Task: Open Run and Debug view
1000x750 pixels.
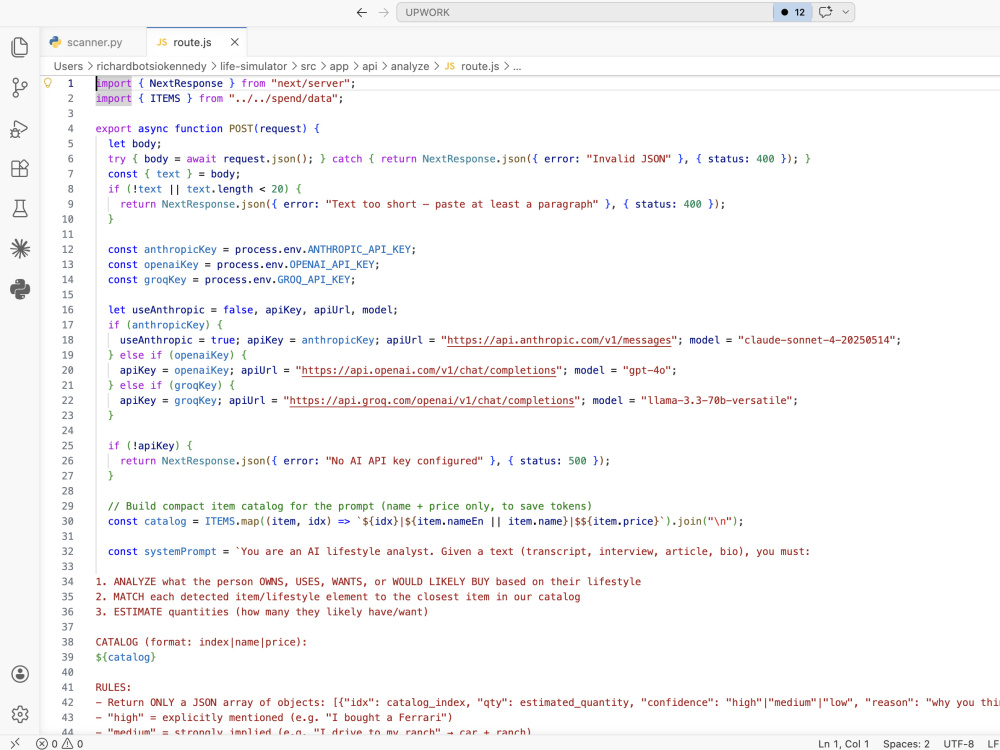Action: tap(20, 128)
